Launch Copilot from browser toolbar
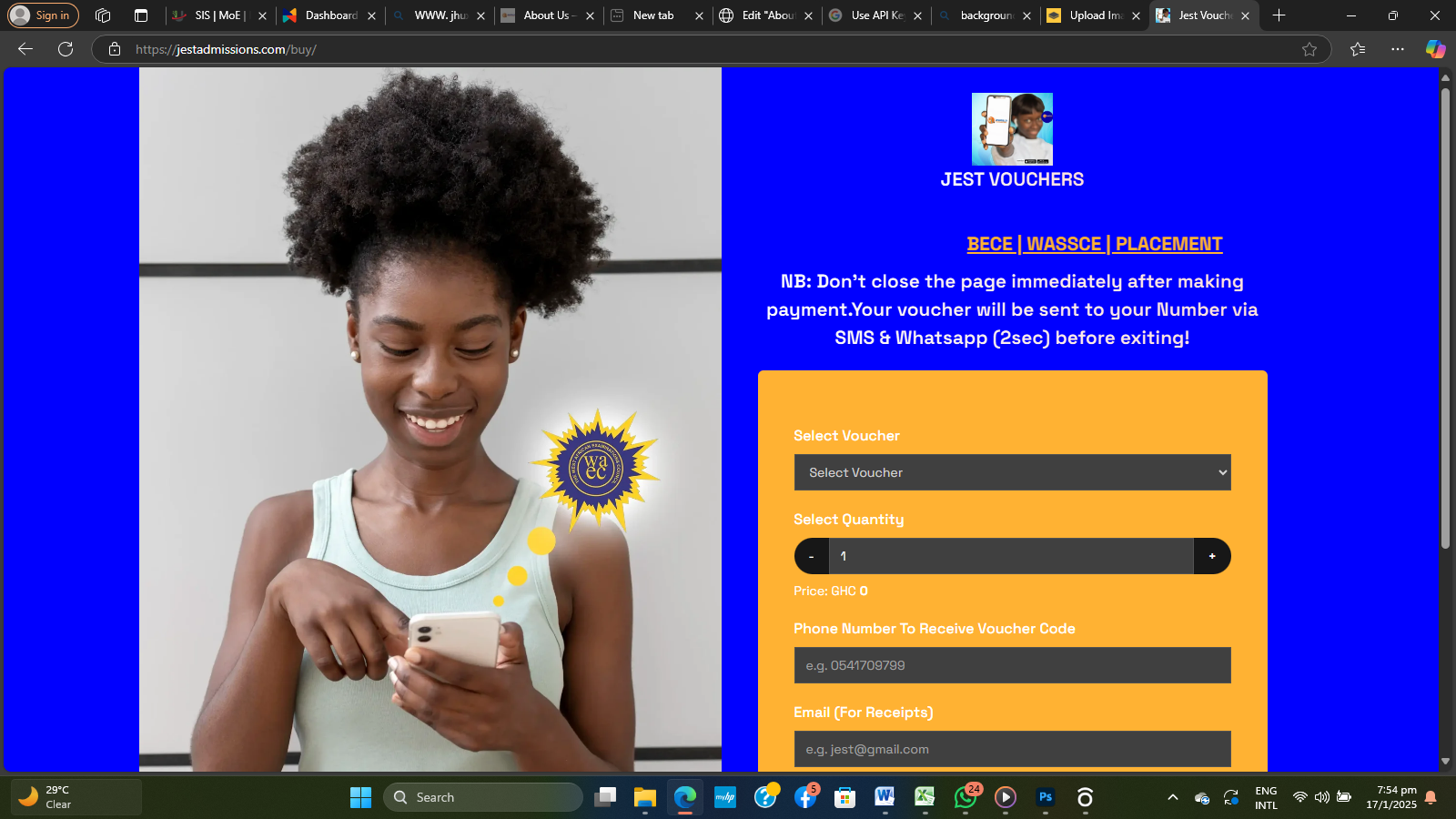This screenshot has height=819, width=1456. coord(1436,49)
